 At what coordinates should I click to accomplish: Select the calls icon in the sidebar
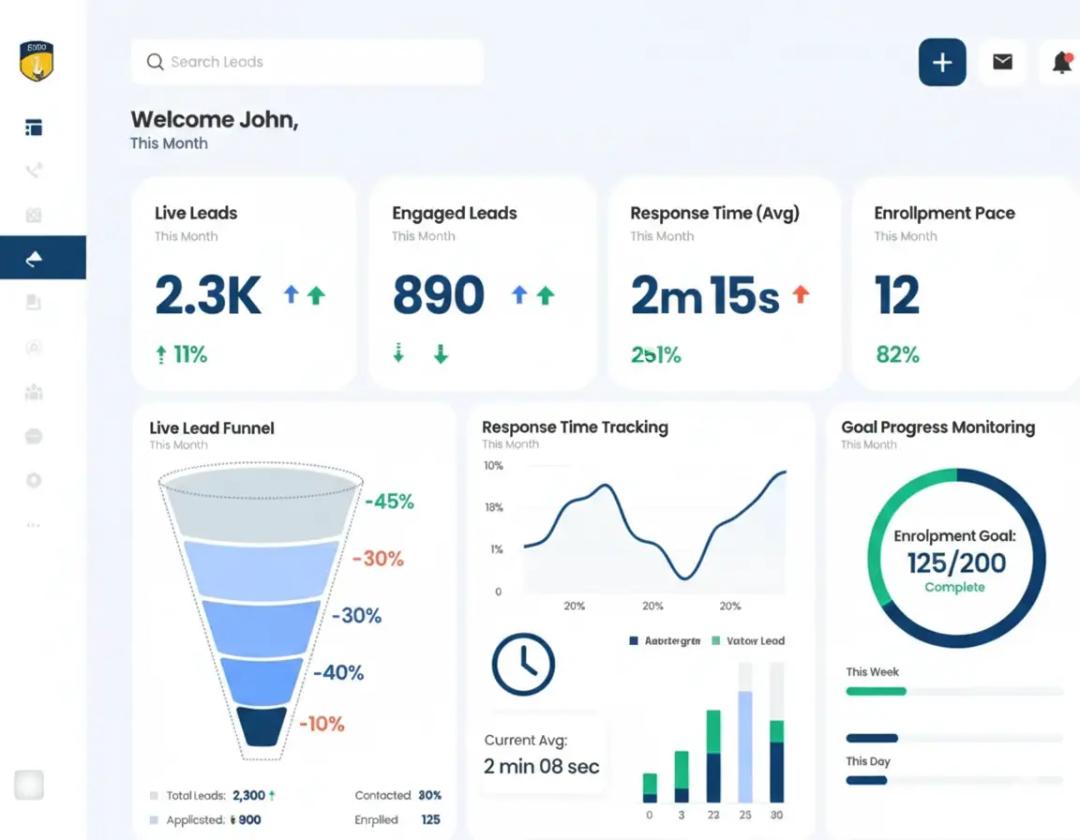(33, 170)
